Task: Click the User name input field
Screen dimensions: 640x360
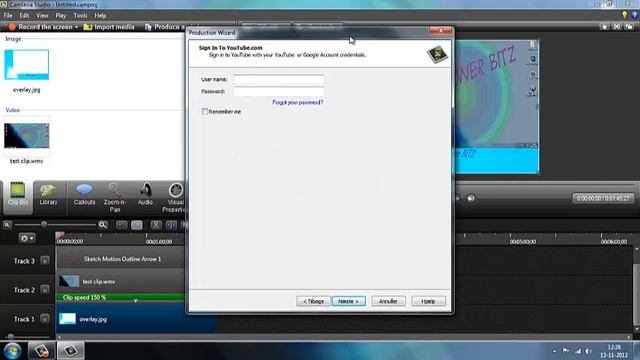Action: 279,80
